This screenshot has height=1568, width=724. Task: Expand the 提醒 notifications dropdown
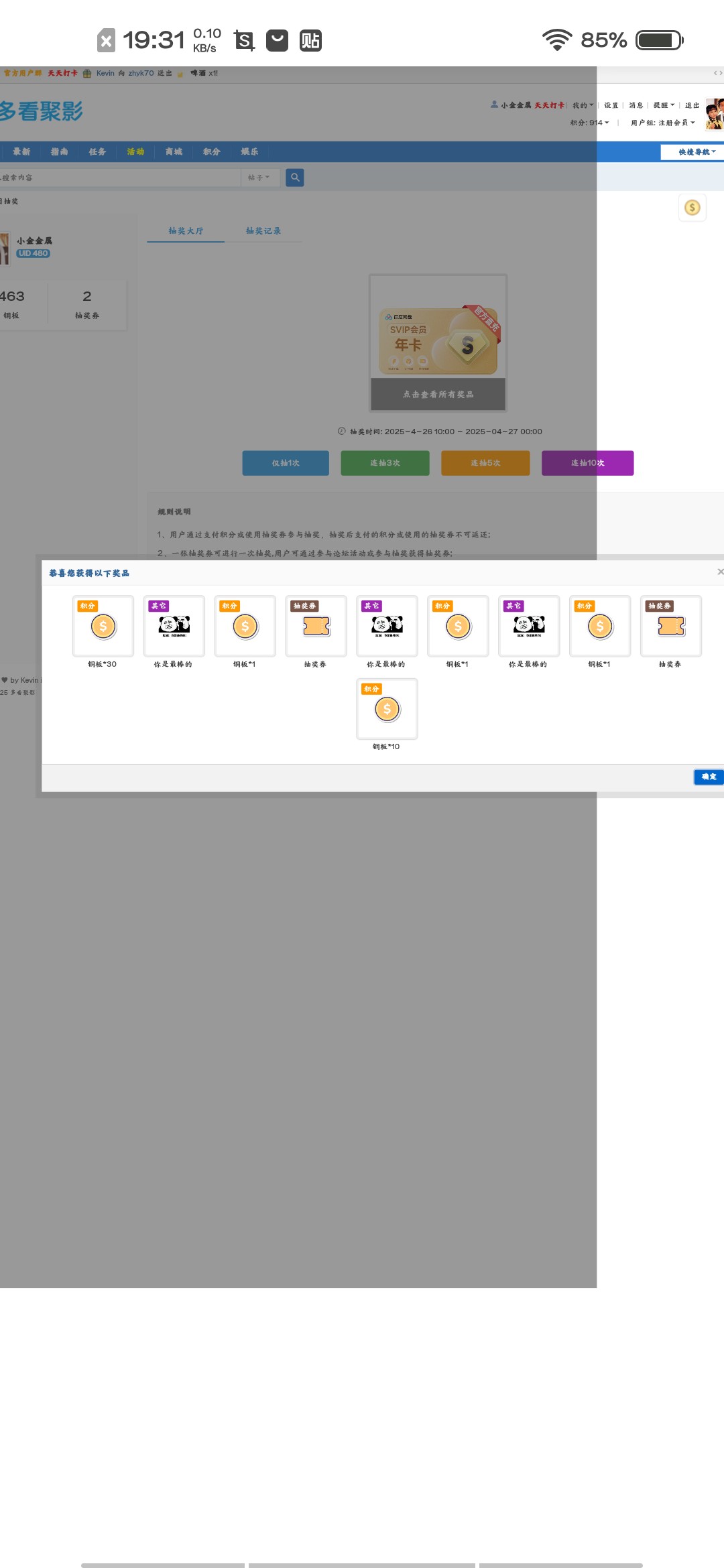pos(663,105)
